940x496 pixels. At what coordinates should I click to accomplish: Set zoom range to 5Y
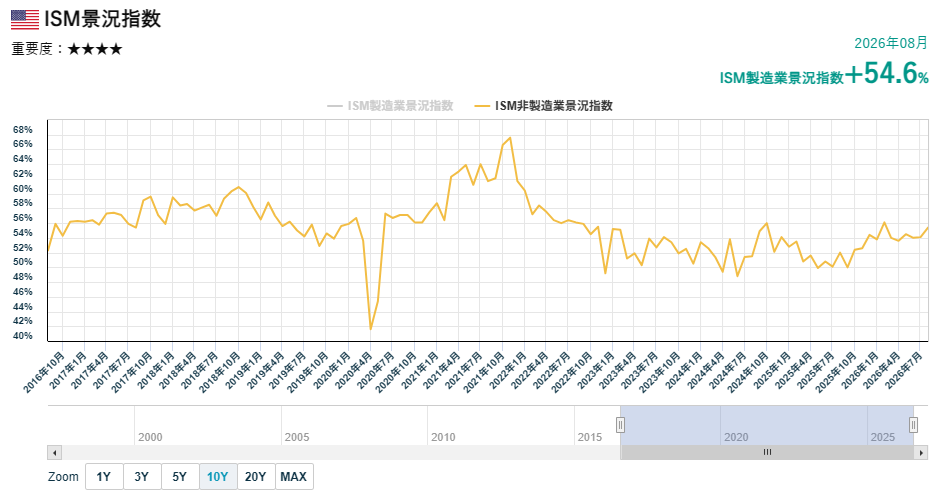click(x=179, y=477)
